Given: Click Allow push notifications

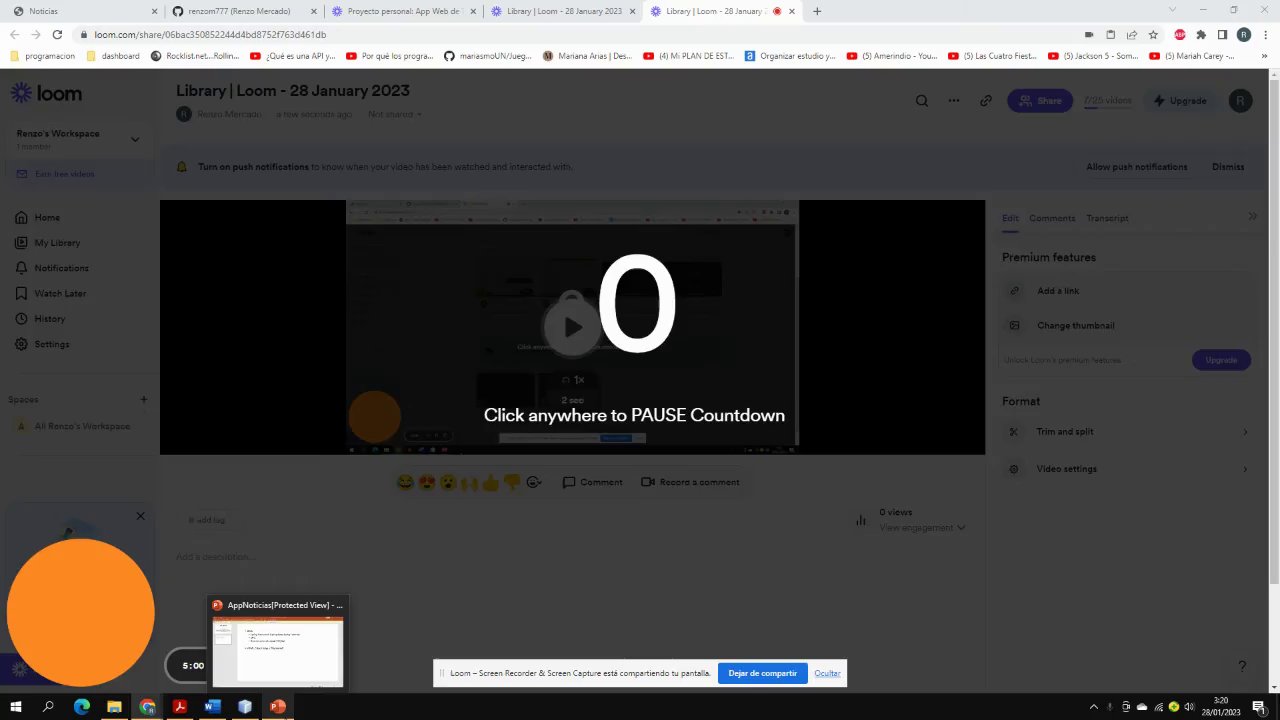Looking at the screenshot, I should coord(1137,167).
